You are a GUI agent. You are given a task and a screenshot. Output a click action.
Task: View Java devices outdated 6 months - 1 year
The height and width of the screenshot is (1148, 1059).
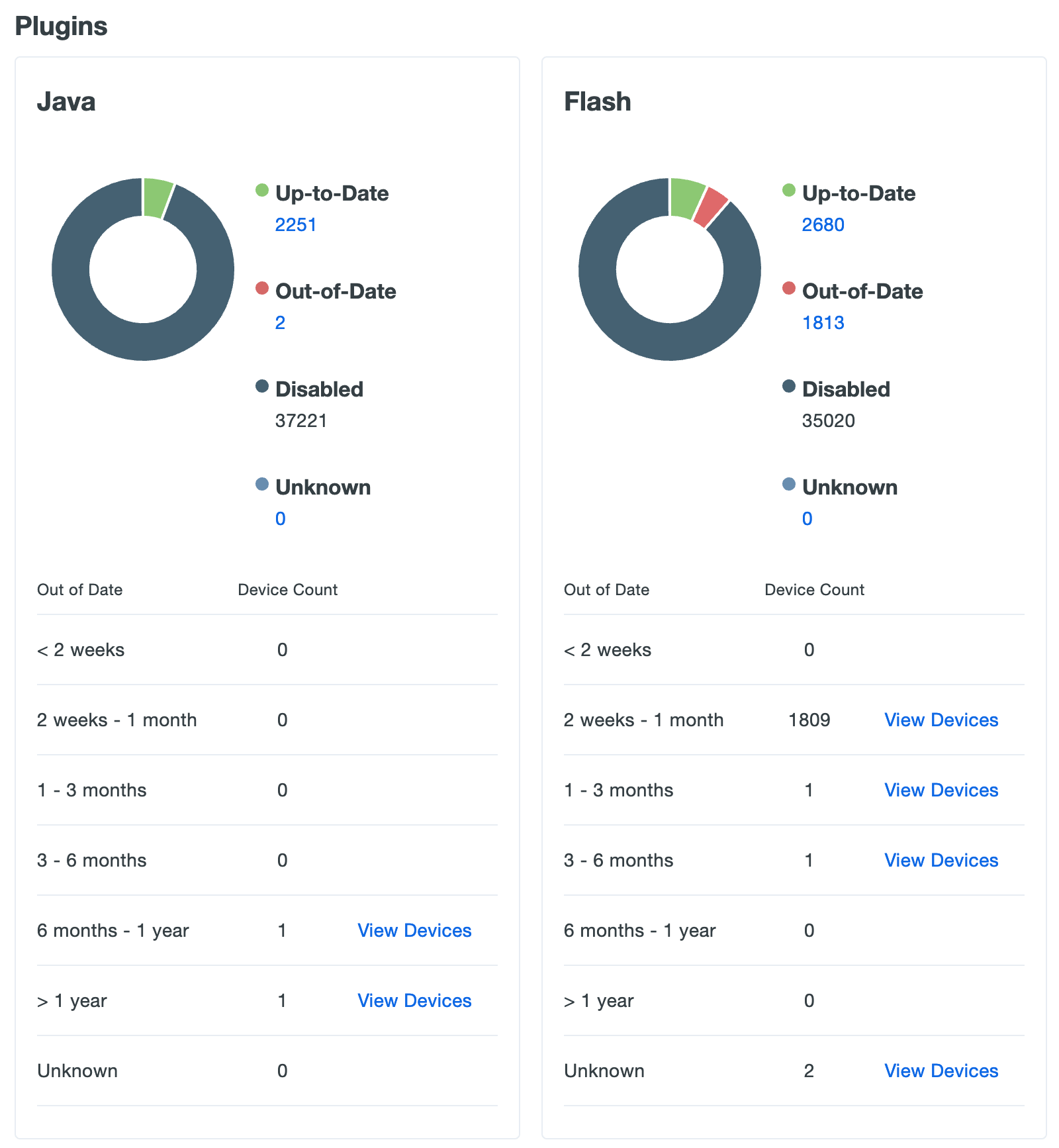414,931
